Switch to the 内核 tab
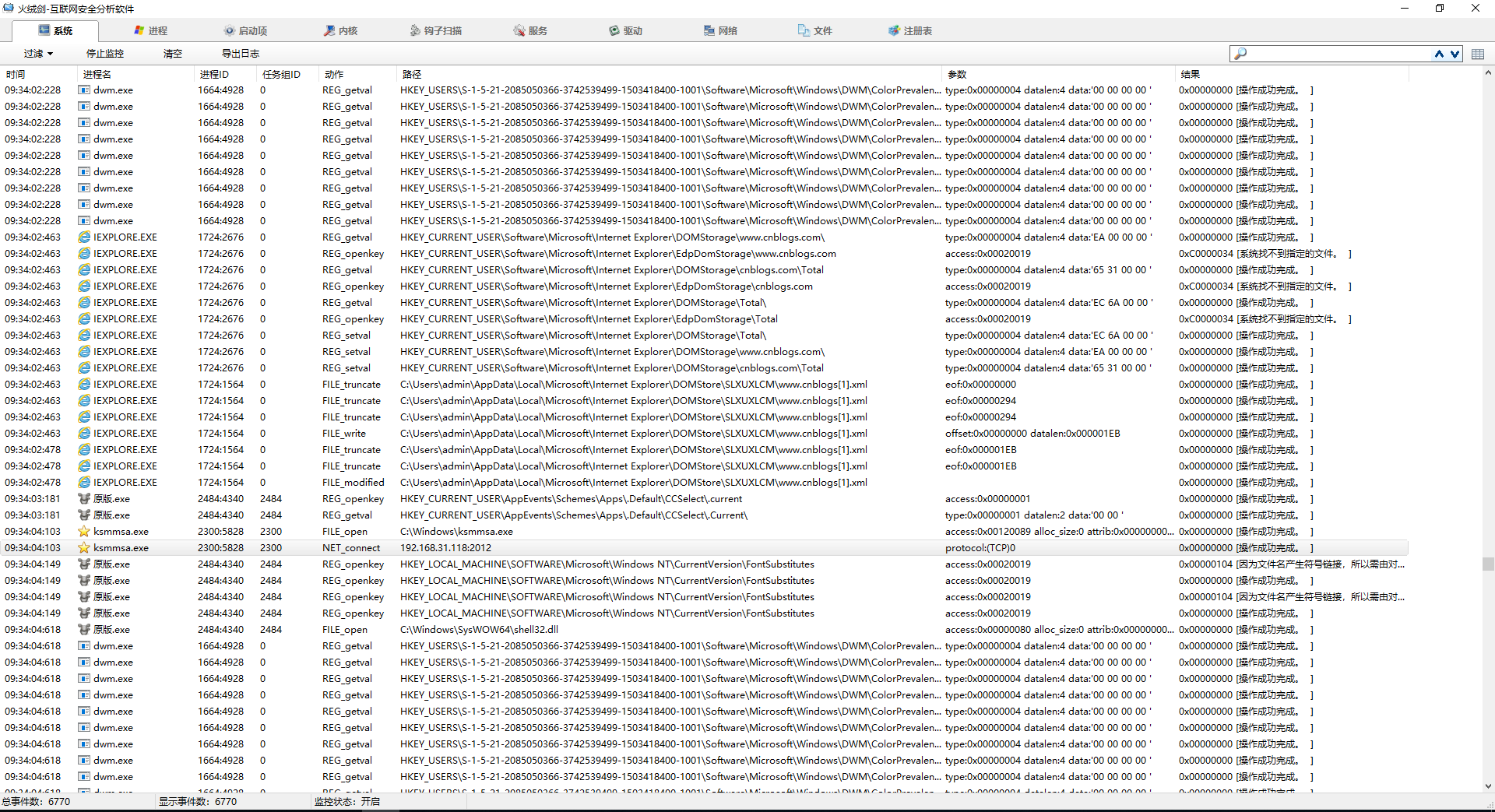Viewport: 1495px width, 812px height. [341, 30]
